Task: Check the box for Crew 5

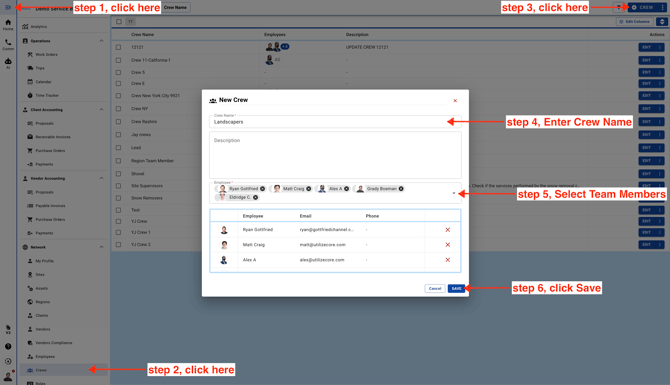Action: pyautogui.click(x=118, y=72)
